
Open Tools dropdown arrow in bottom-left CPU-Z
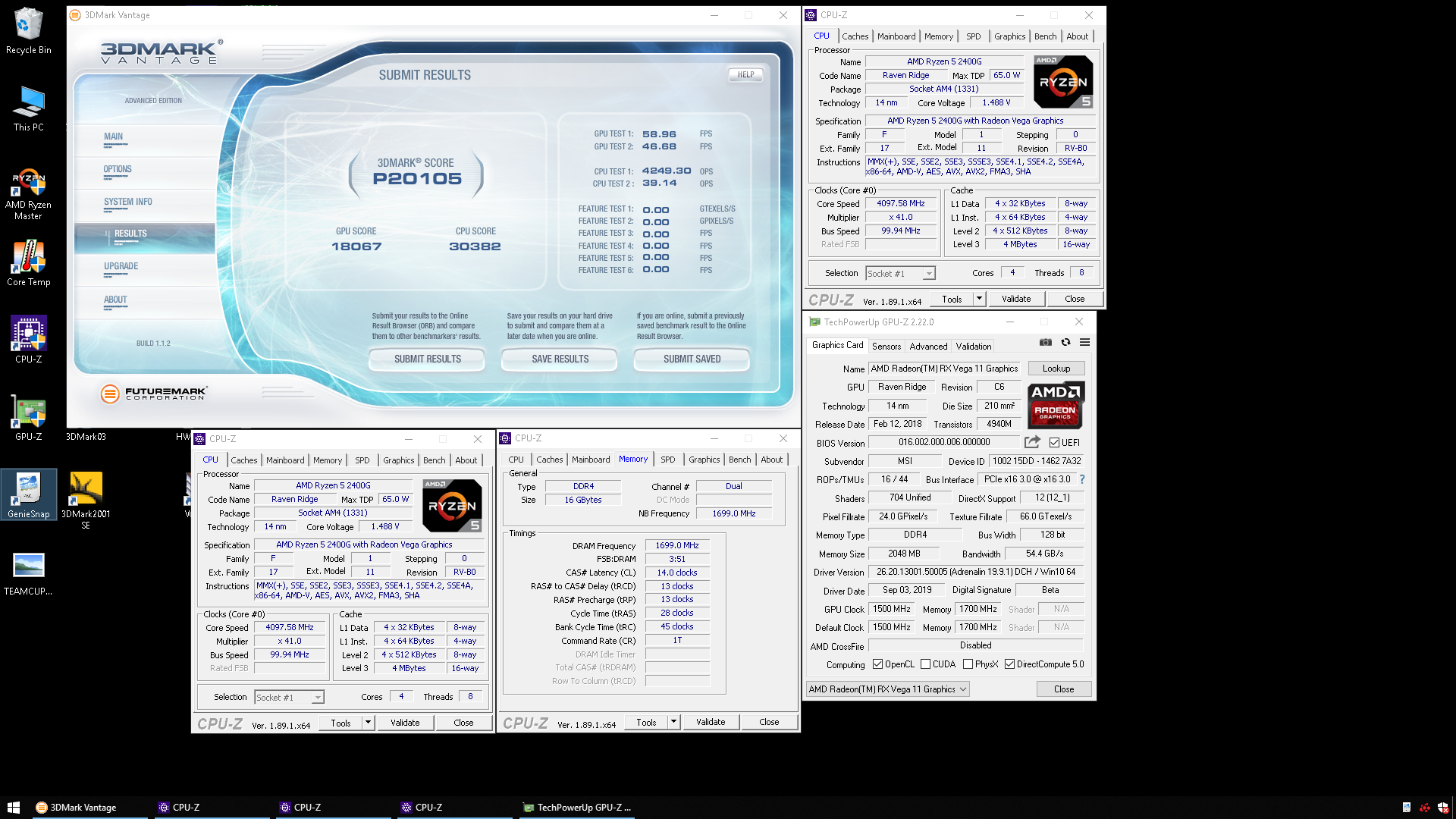[x=368, y=723]
